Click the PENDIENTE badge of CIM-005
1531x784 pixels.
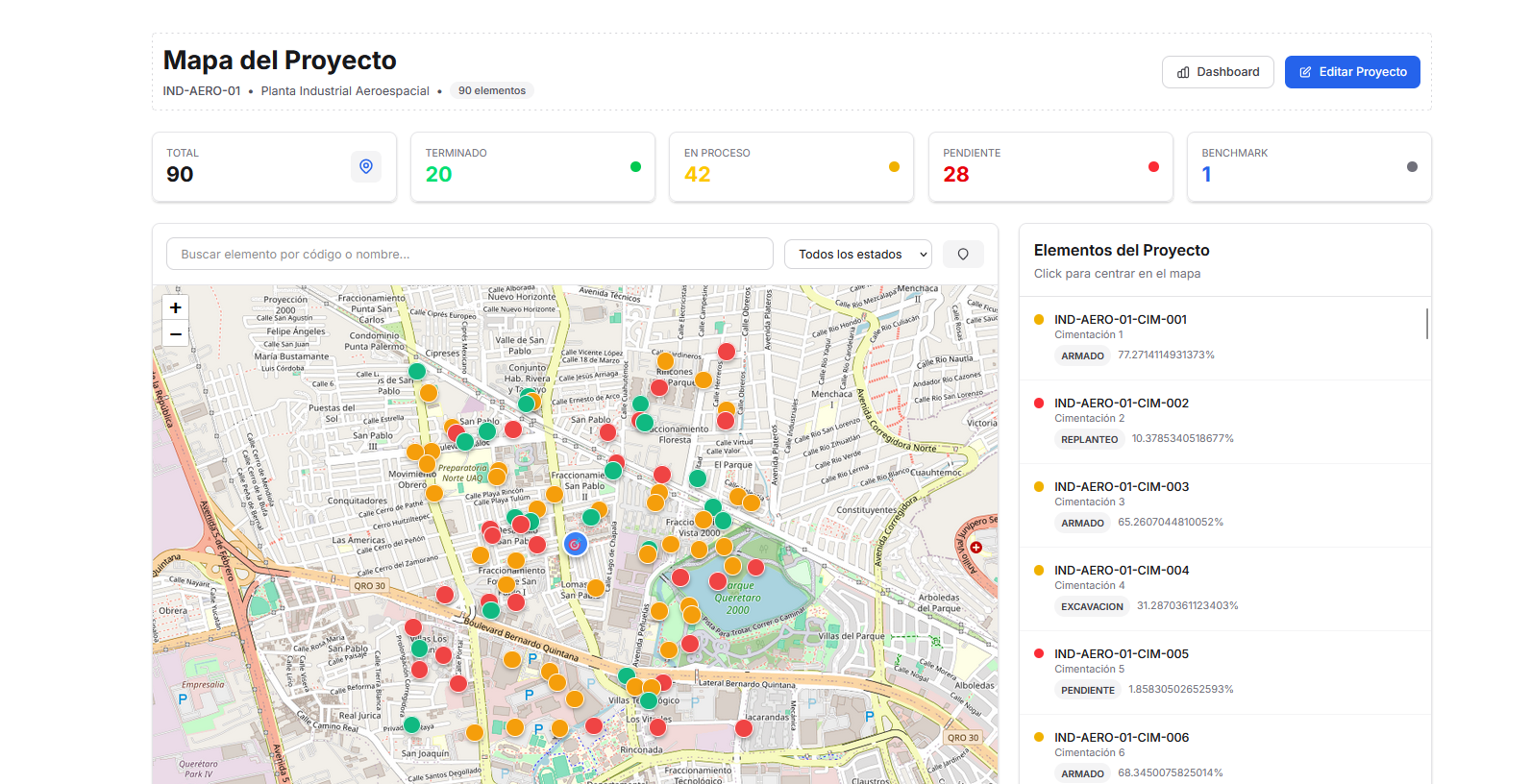(1088, 690)
